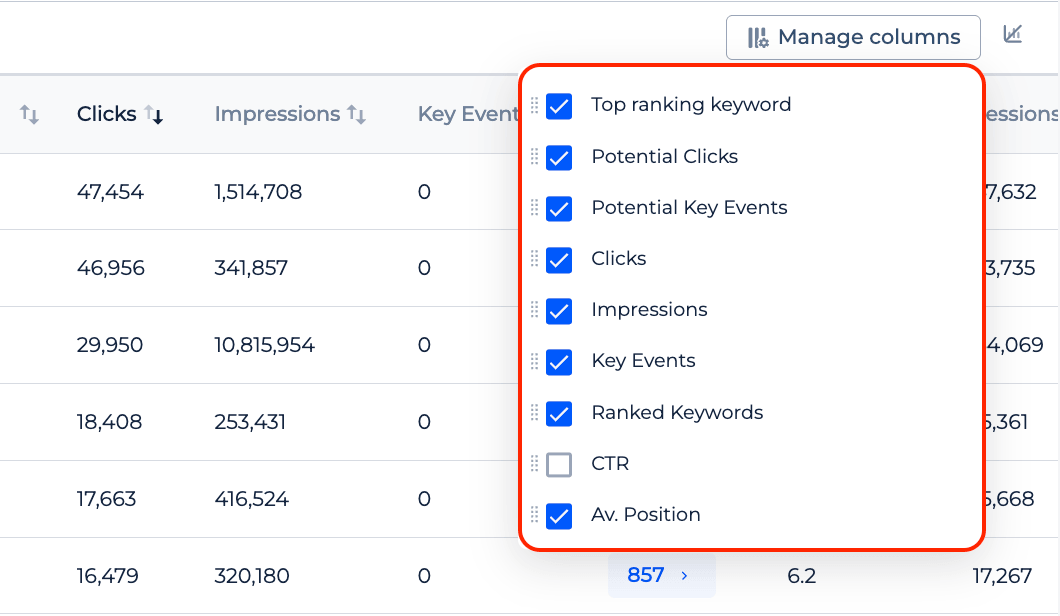Click drag handle beside Clicks option

(x=534, y=258)
